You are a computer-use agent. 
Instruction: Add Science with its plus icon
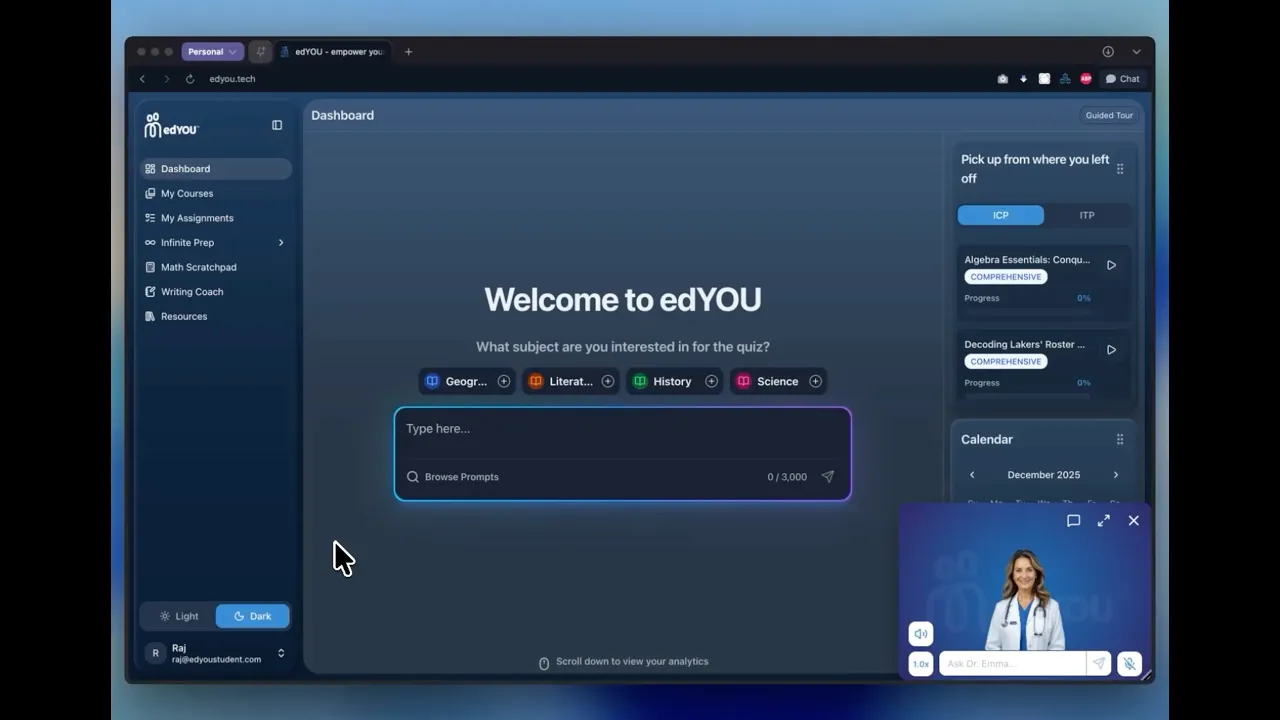click(x=816, y=381)
